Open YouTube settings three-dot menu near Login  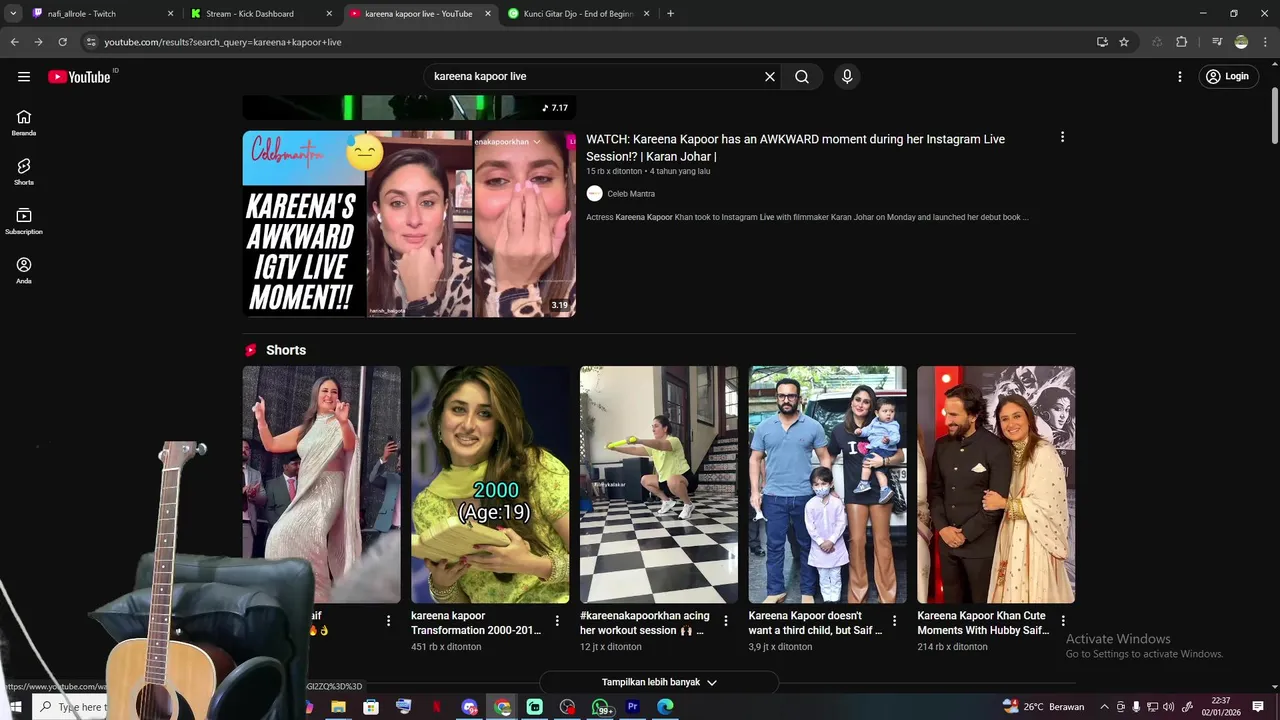[1180, 77]
